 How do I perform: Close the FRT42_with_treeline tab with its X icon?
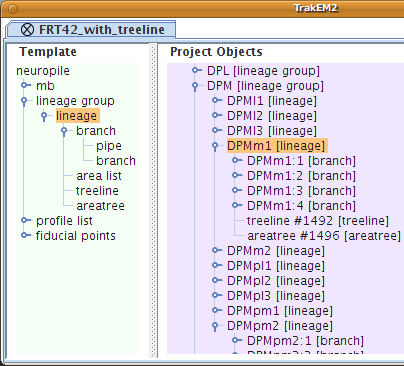(x=27, y=29)
